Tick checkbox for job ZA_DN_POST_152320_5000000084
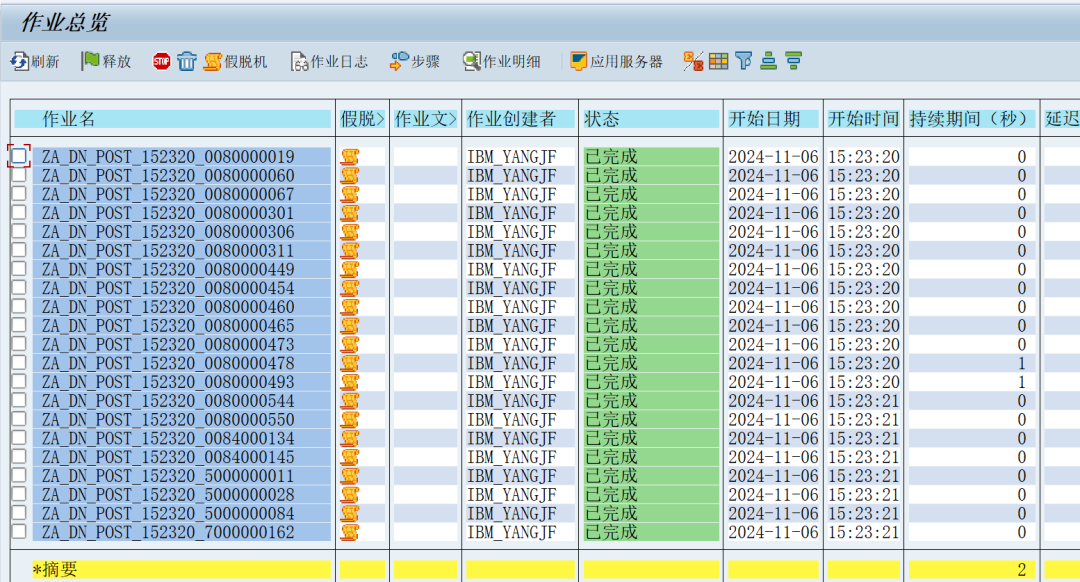 [19, 512]
